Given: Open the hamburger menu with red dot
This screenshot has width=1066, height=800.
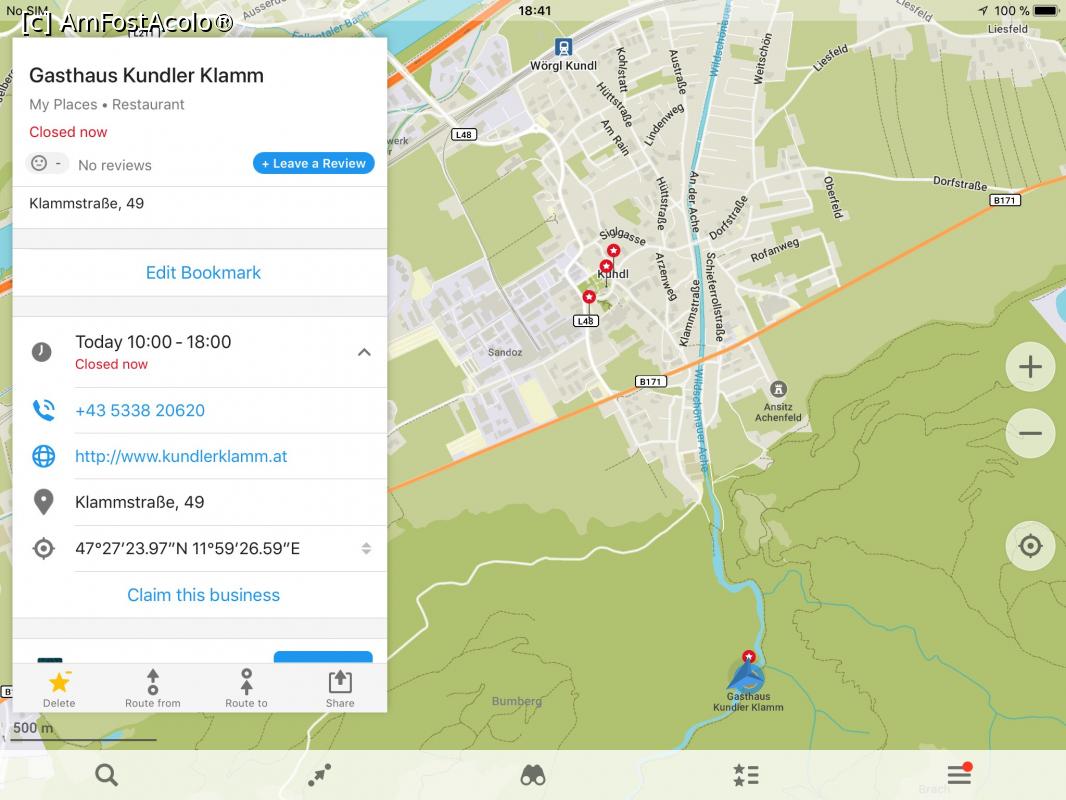Looking at the screenshot, I should 959,775.
